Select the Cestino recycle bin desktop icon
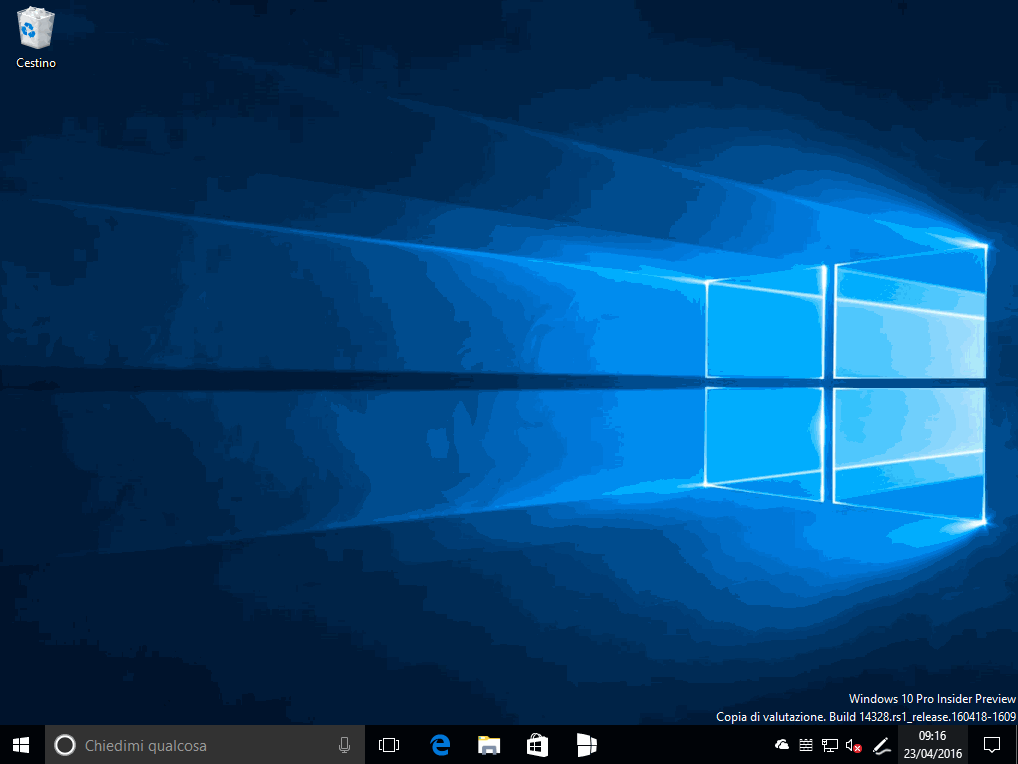1018x764 pixels. click(x=36, y=37)
